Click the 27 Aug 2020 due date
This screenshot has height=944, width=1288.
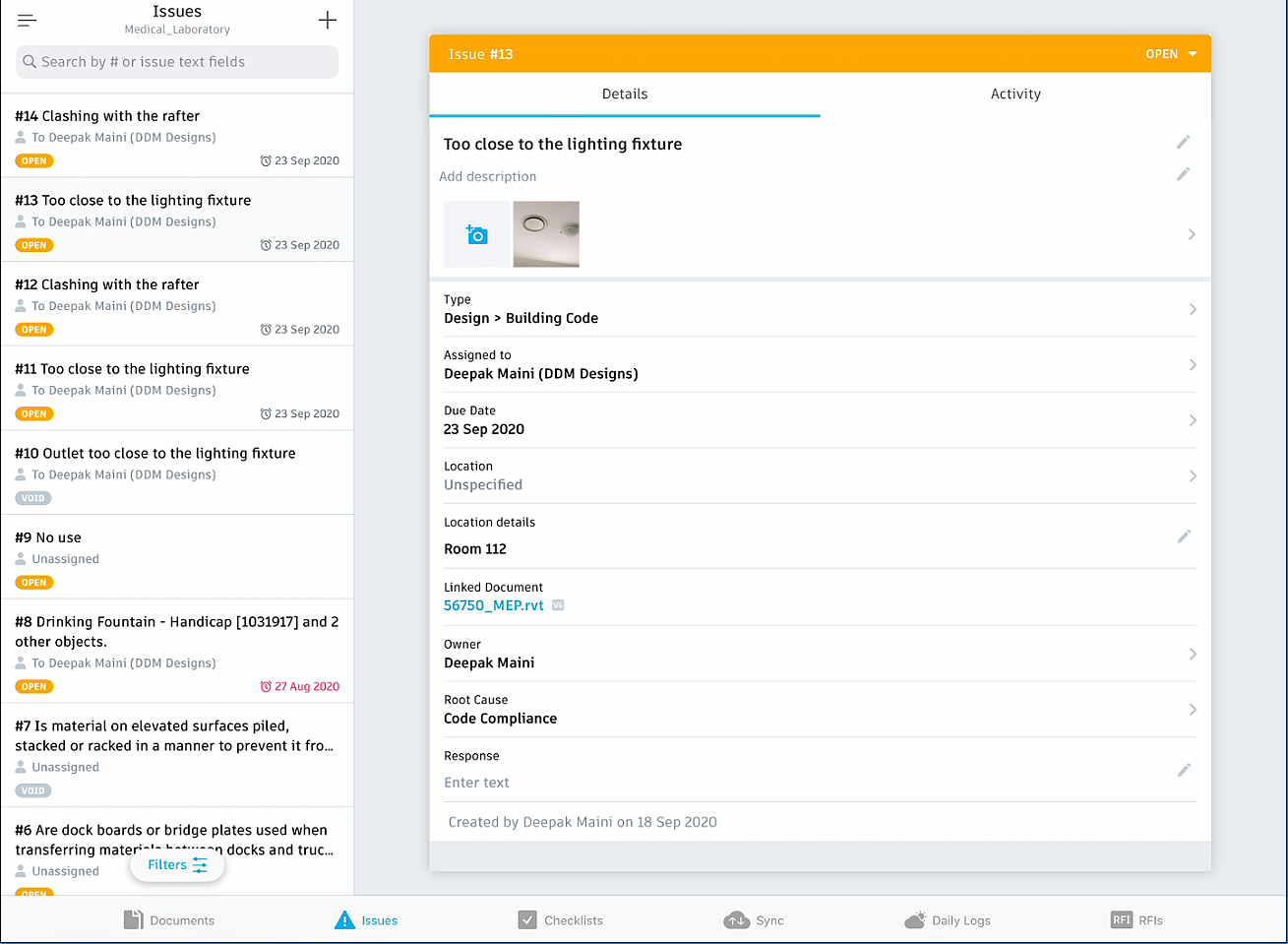(x=307, y=686)
